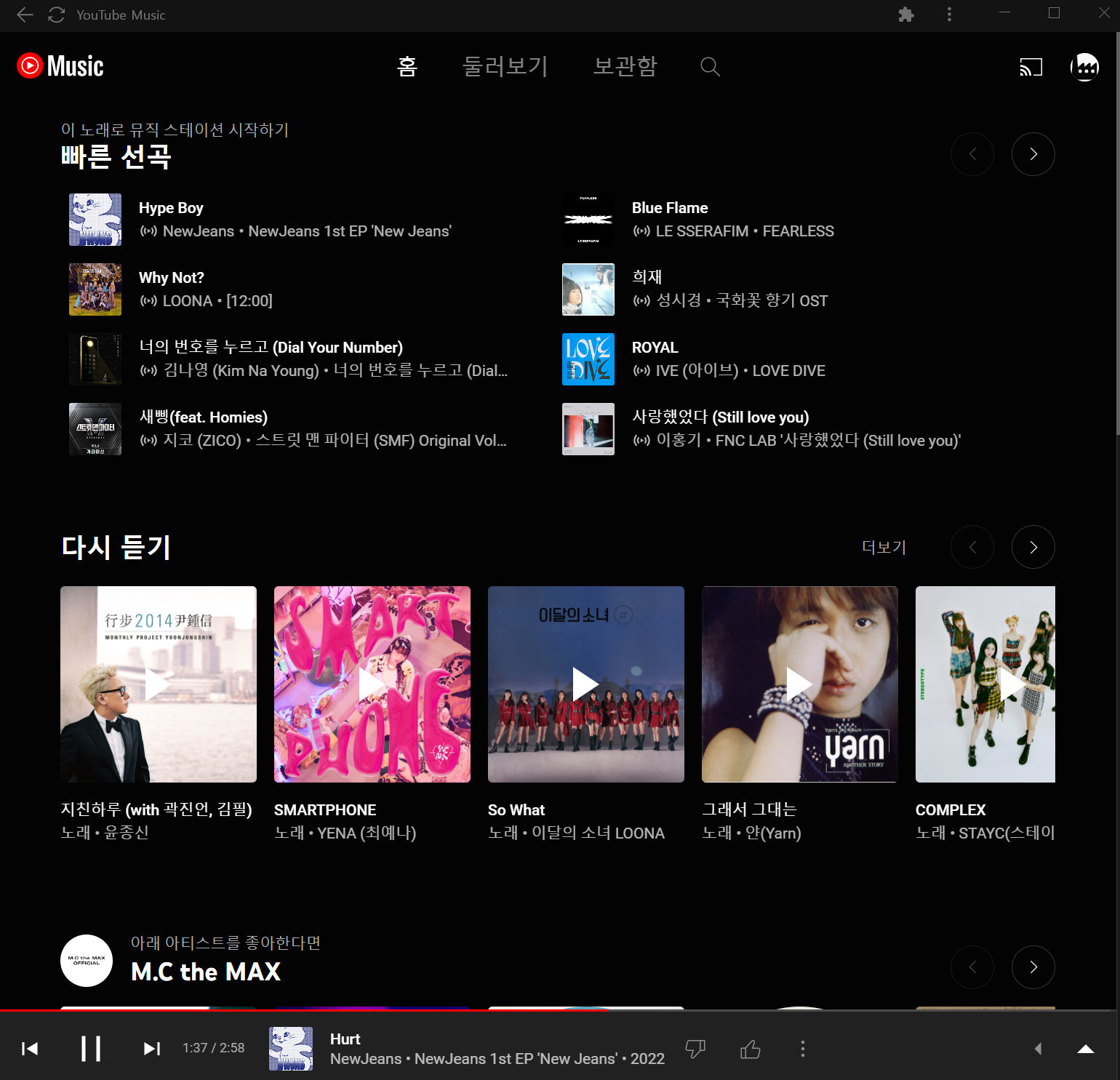The height and width of the screenshot is (1080, 1120).
Task: Play the SMARTPHONE card
Action: pos(372,684)
